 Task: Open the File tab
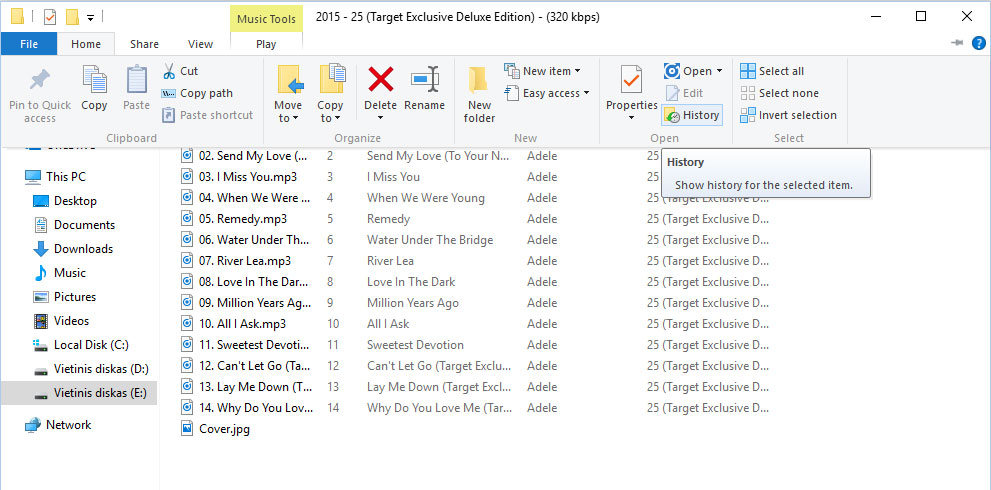[x=29, y=44]
